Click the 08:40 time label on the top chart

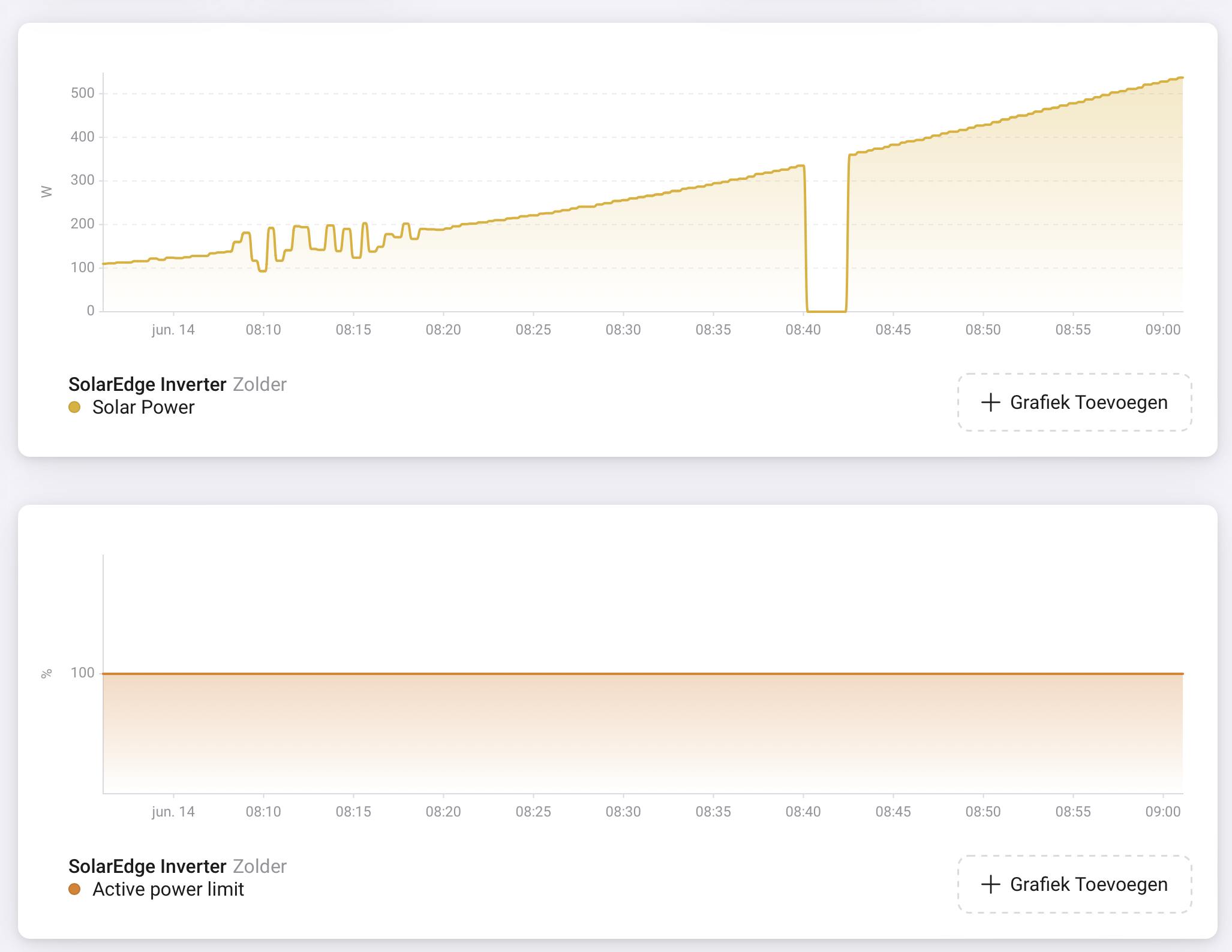803,330
